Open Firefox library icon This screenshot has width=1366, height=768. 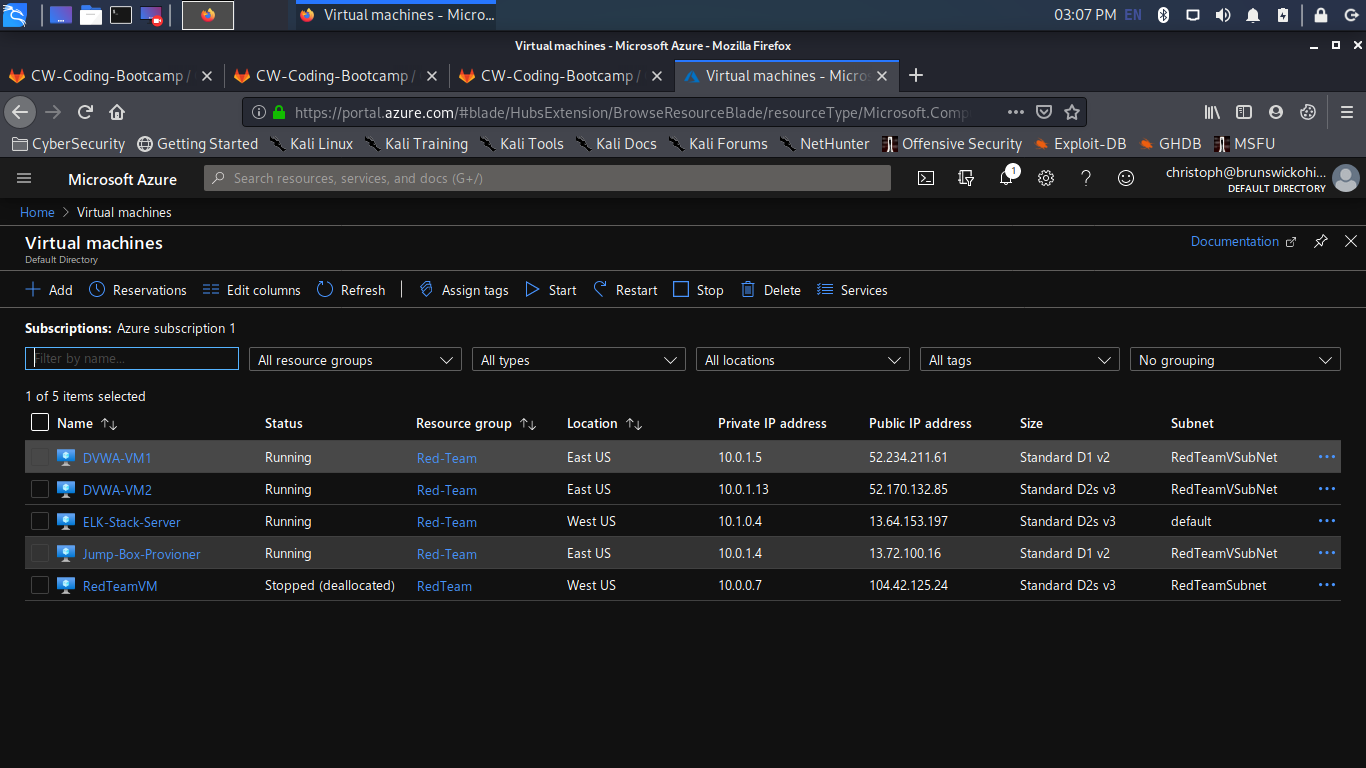[x=1212, y=111]
